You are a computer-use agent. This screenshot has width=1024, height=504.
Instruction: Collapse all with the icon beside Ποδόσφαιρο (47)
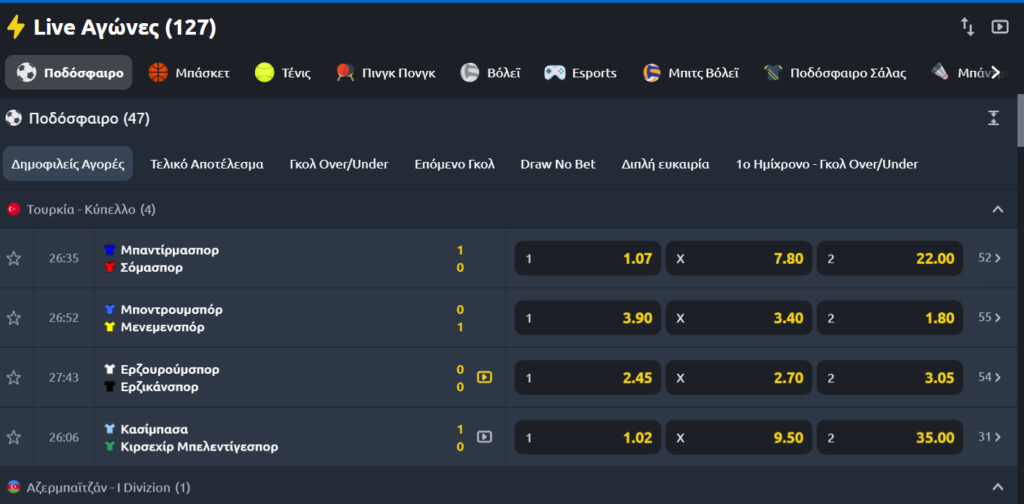(x=993, y=118)
